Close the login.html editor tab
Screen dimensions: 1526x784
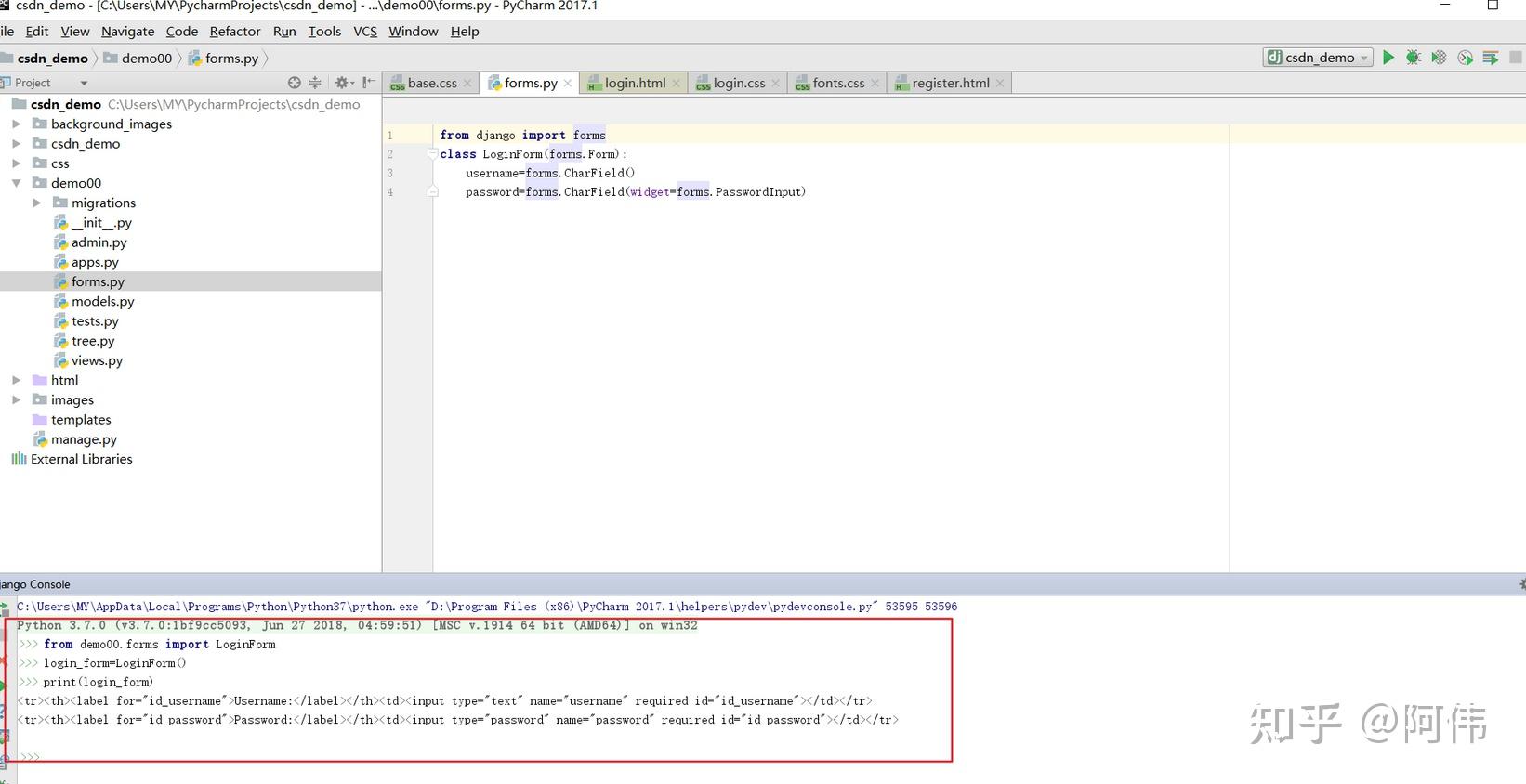tap(677, 84)
